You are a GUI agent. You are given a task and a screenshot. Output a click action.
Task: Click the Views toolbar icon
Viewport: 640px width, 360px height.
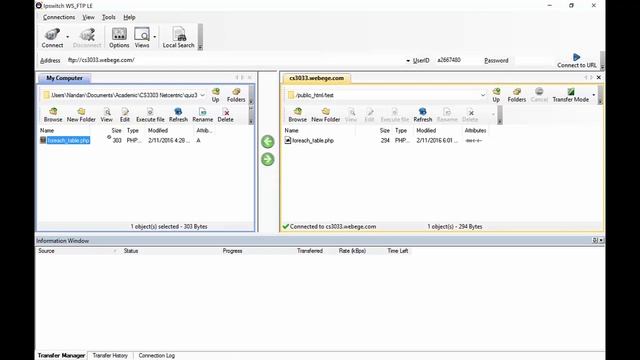point(142,38)
